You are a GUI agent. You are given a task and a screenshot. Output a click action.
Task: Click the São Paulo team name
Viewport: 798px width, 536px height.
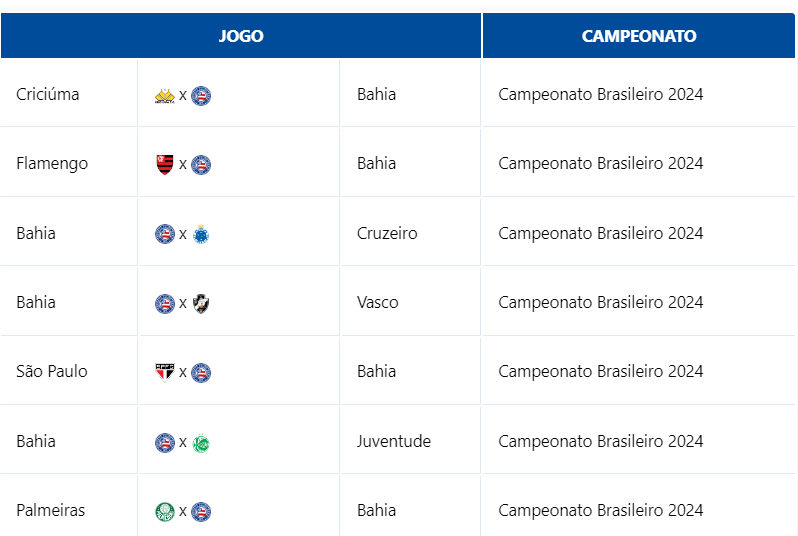[52, 371]
